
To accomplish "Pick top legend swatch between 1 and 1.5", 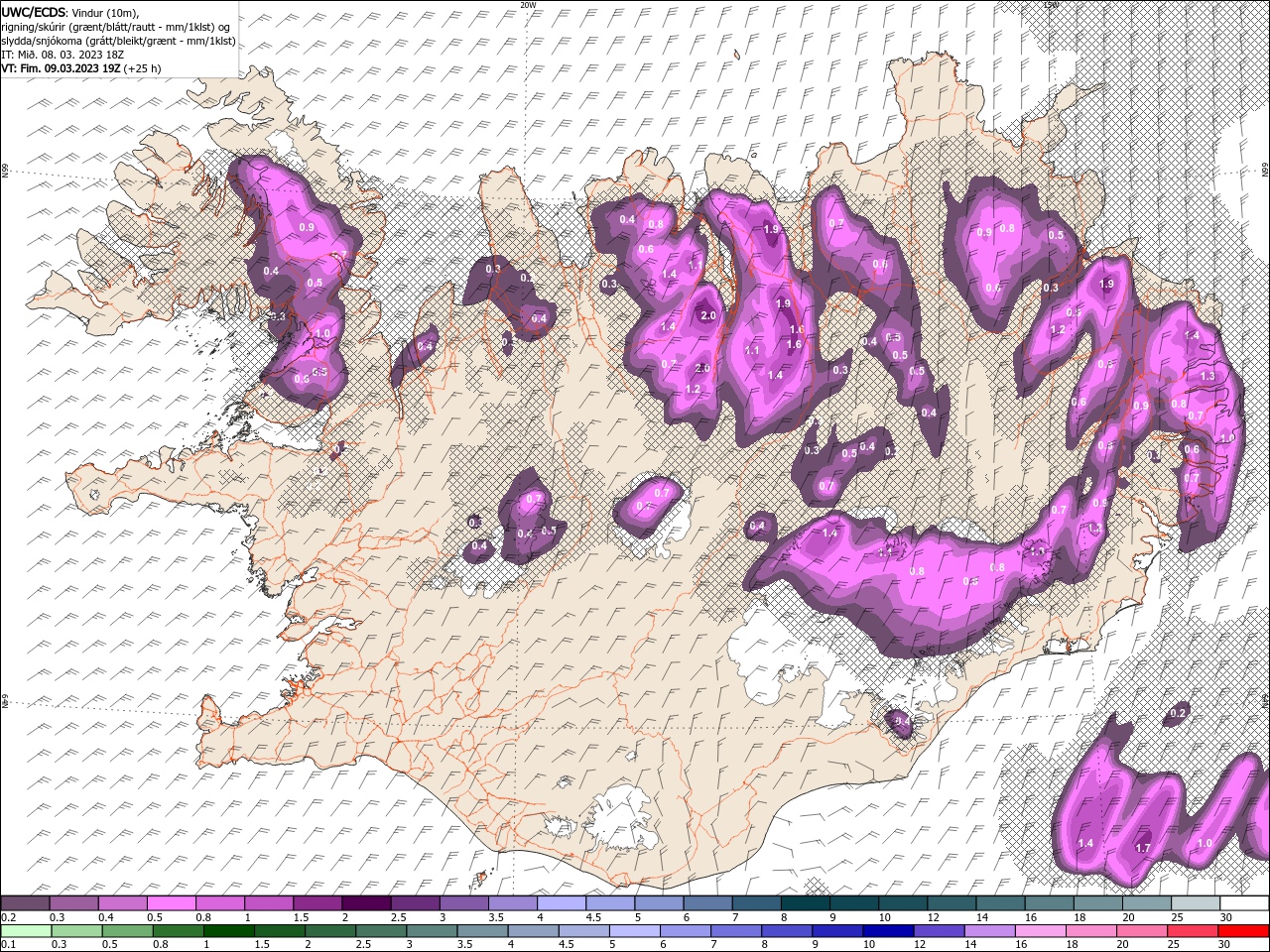I will pyautogui.click(x=268, y=902).
